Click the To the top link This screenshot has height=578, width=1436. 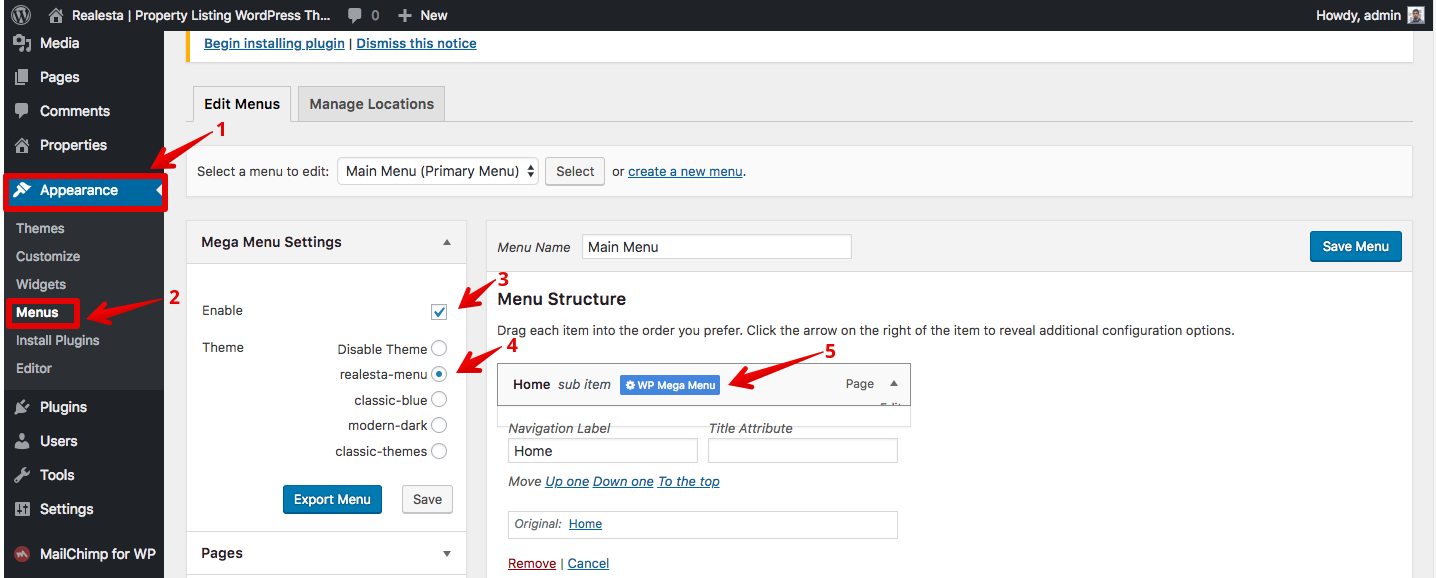pos(689,481)
